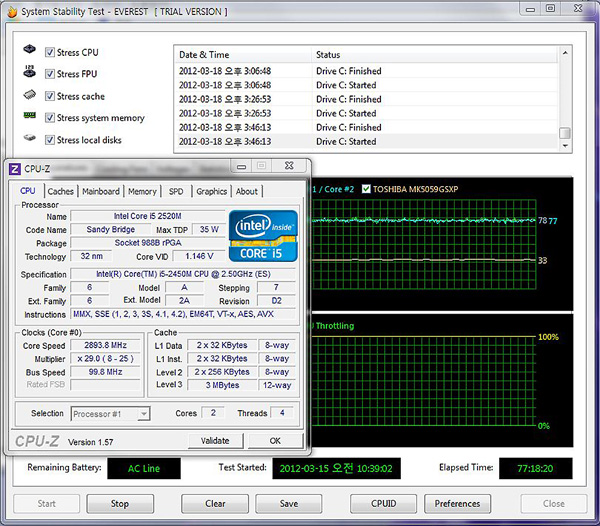600x526 pixels.
Task: Click the CPU-Z purple Z logo icon
Action: 15,169
